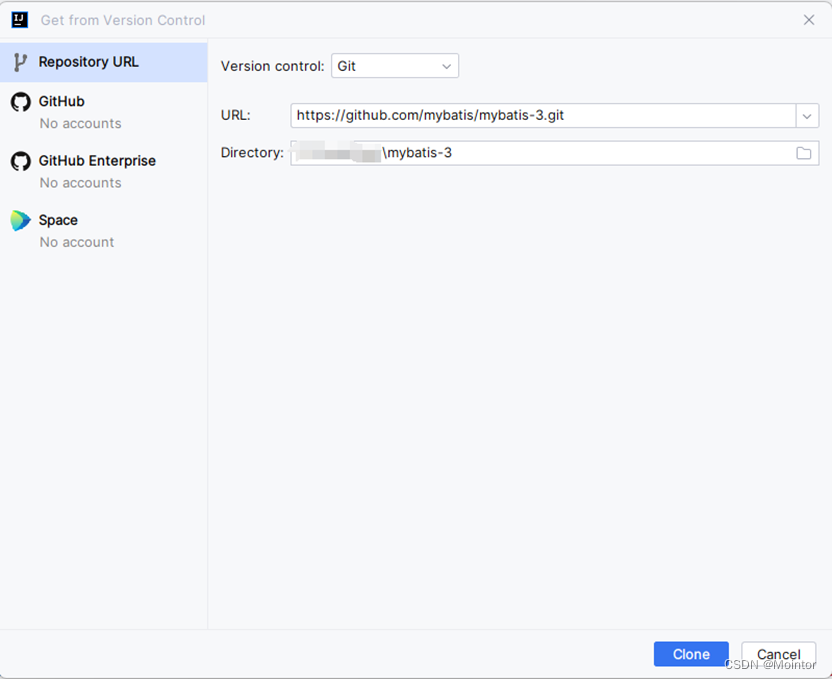This screenshot has width=832, height=679.
Task: Click the 'Get from Version Control' title text
Action: coord(123,20)
